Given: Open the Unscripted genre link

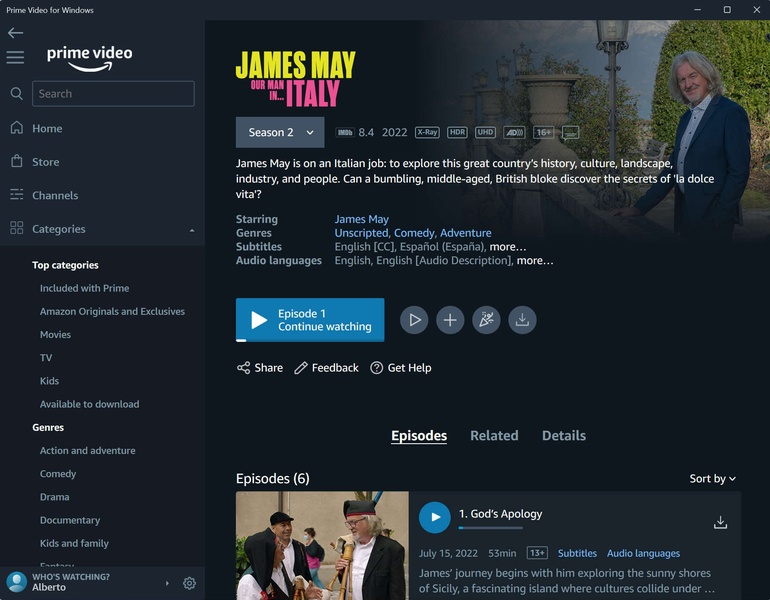Looking at the screenshot, I should pyautogui.click(x=361, y=233).
